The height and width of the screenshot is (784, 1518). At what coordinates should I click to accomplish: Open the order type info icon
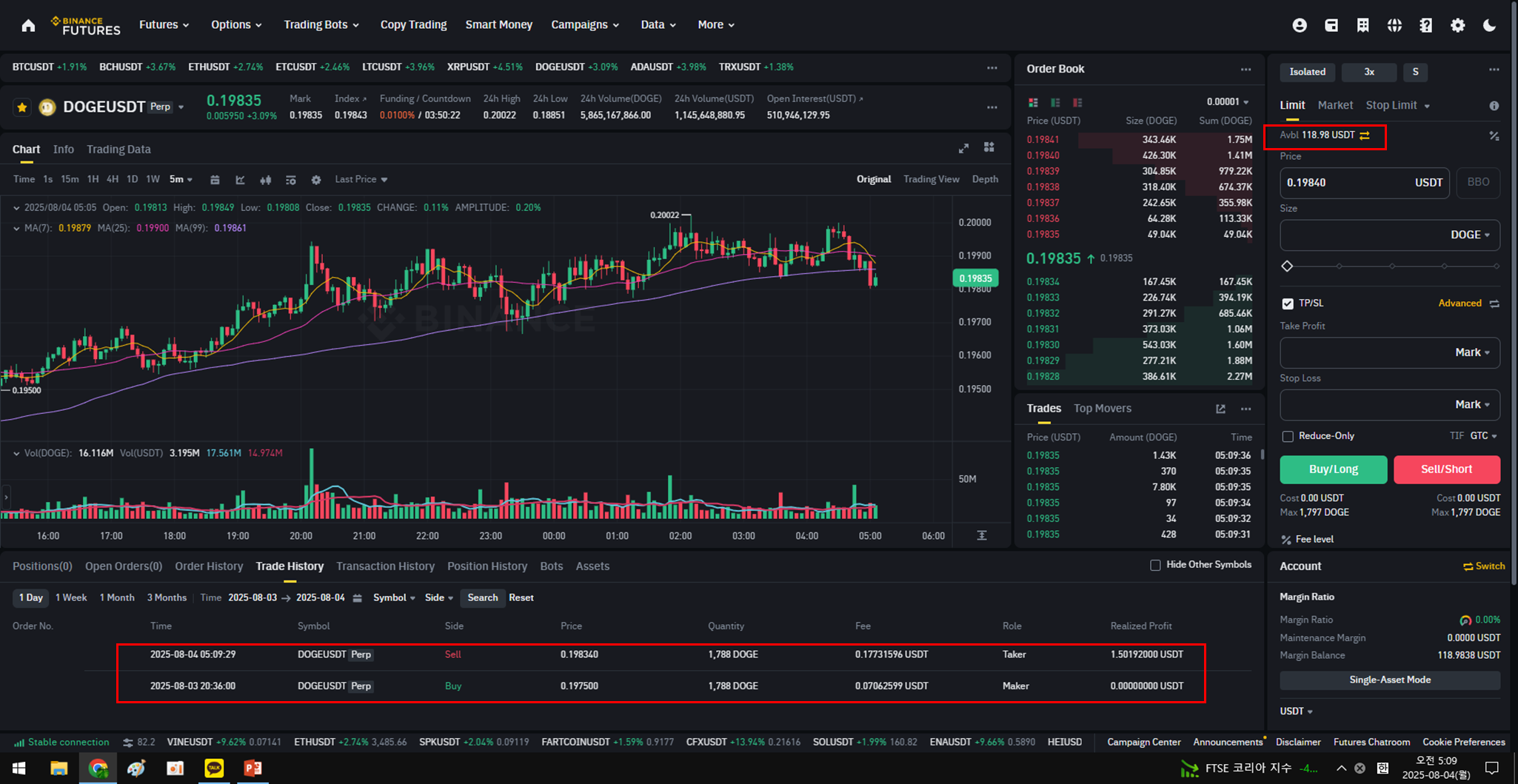[x=1494, y=106]
